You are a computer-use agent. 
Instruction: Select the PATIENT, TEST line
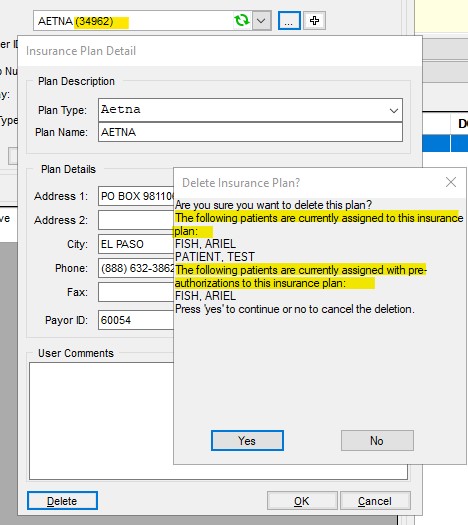tap(215, 257)
